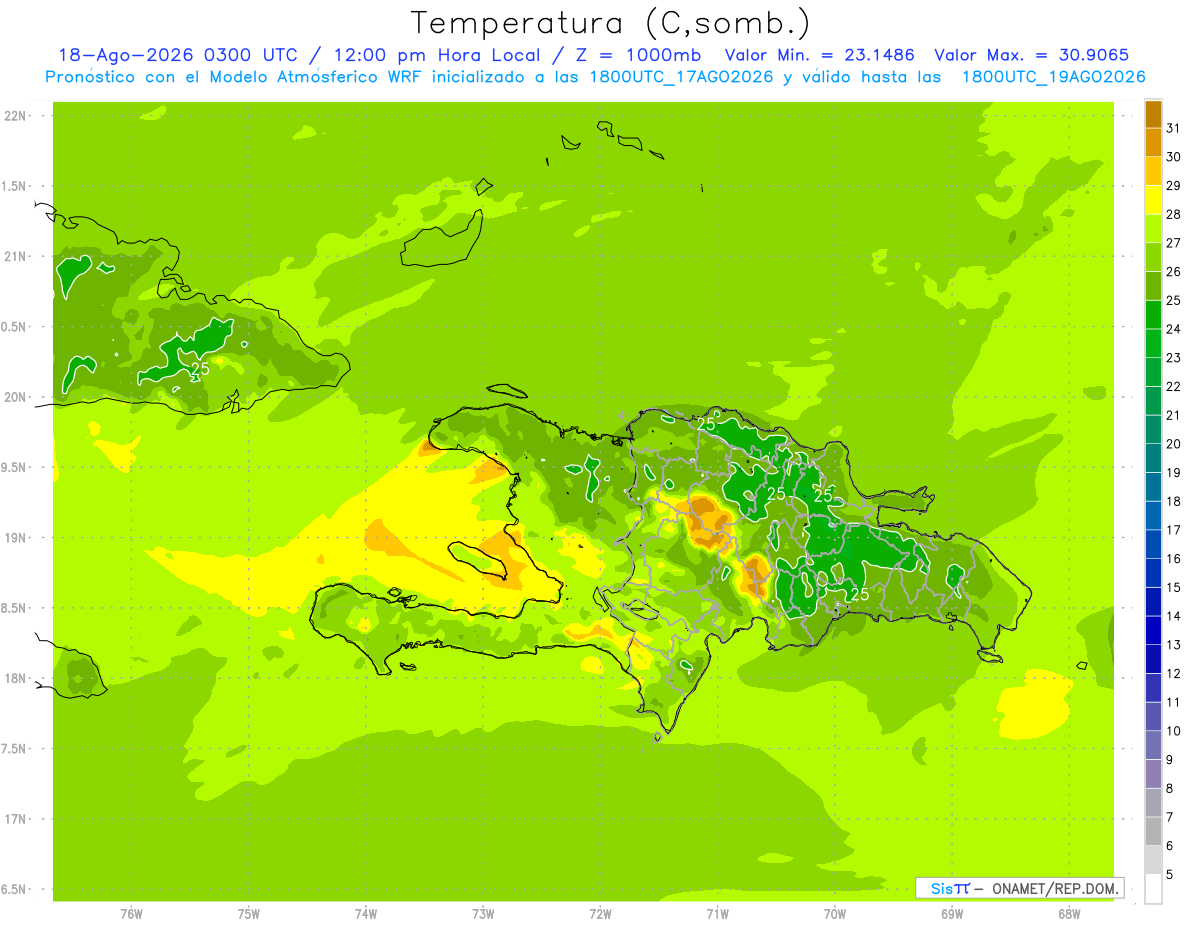
Task: Select the legend color between 27 and 28
Action: (x=1153, y=229)
